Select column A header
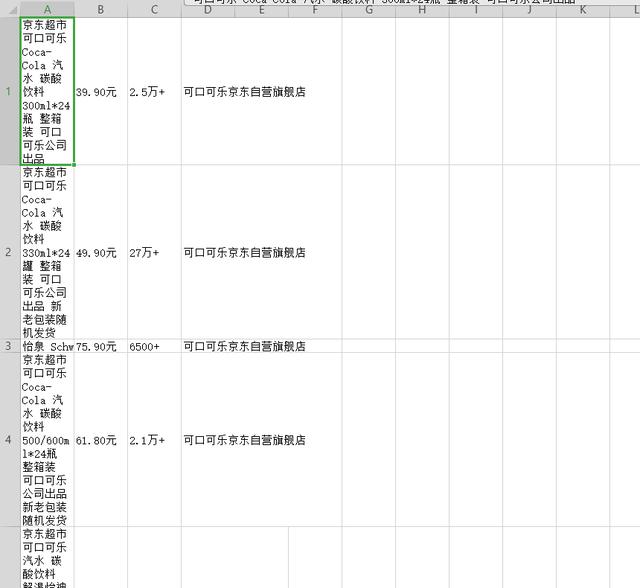 tap(47, 9)
